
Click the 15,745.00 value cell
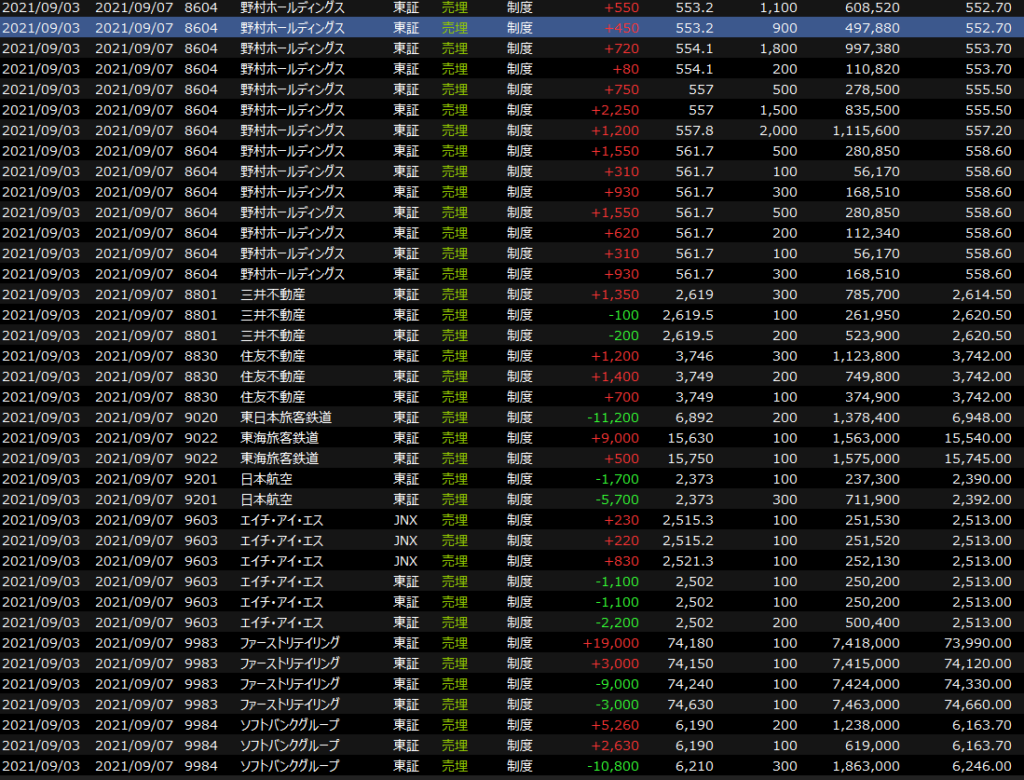pyautogui.click(x=973, y=458)
